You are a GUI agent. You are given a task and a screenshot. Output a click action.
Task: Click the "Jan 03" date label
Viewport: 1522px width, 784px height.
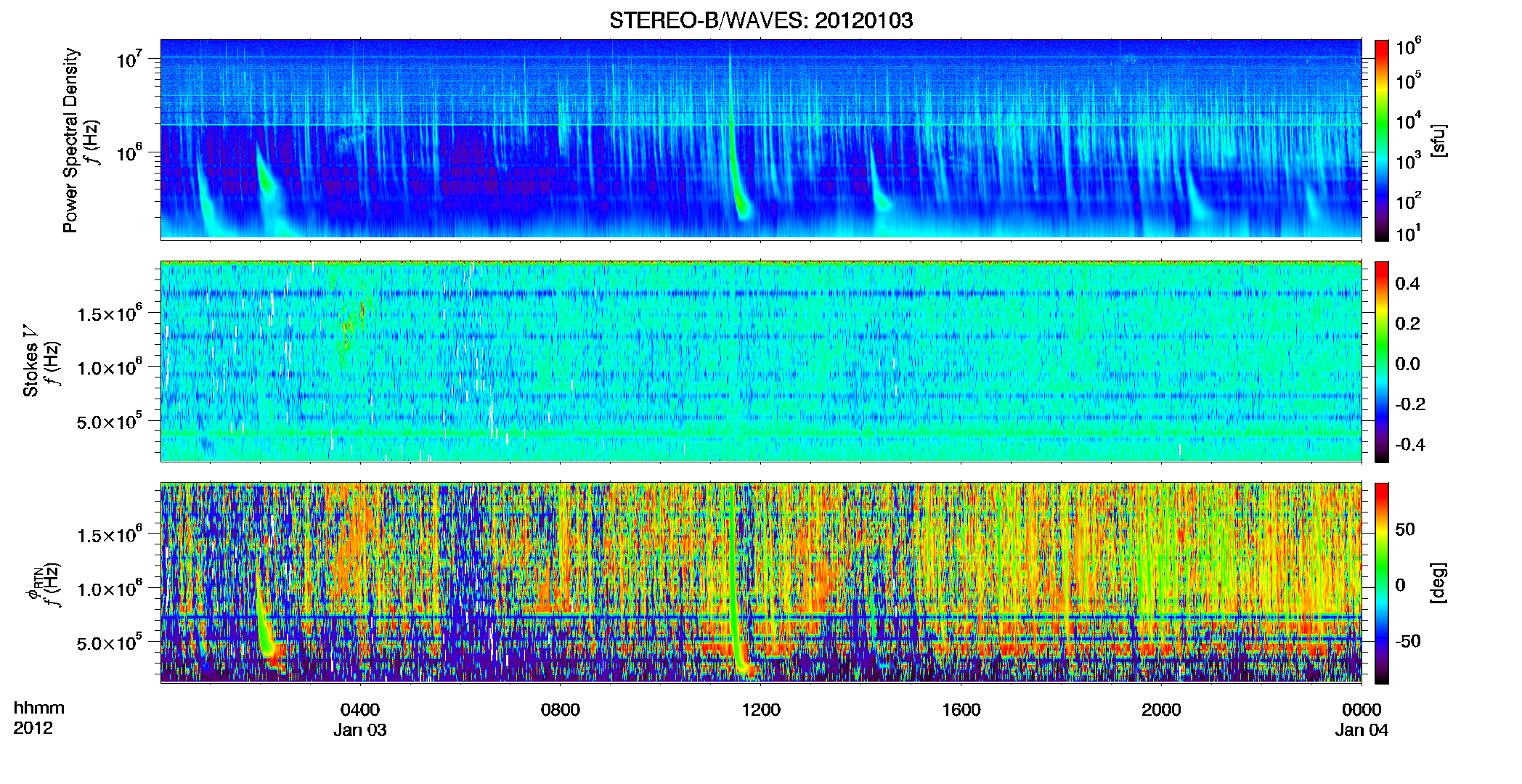click(x=360, y=730)
